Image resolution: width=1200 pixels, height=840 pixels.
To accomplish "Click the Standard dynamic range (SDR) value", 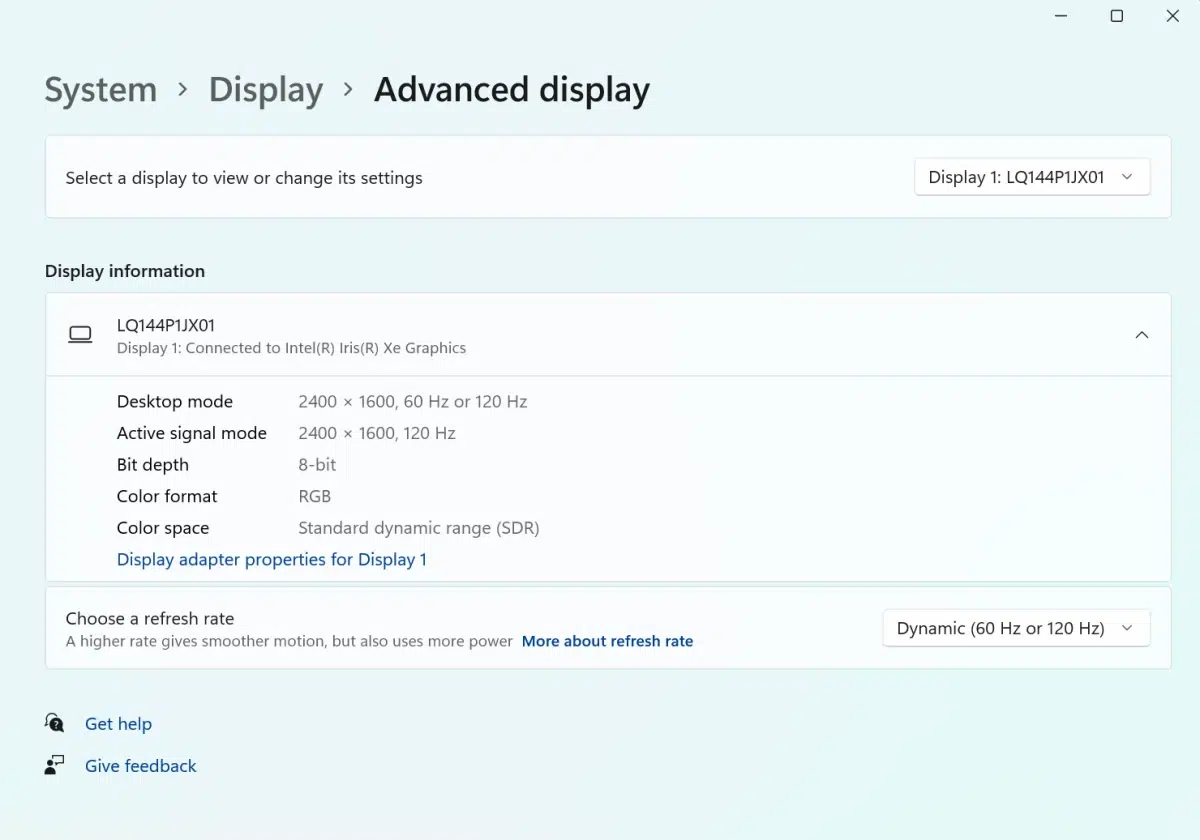I will tap(419, 528).
